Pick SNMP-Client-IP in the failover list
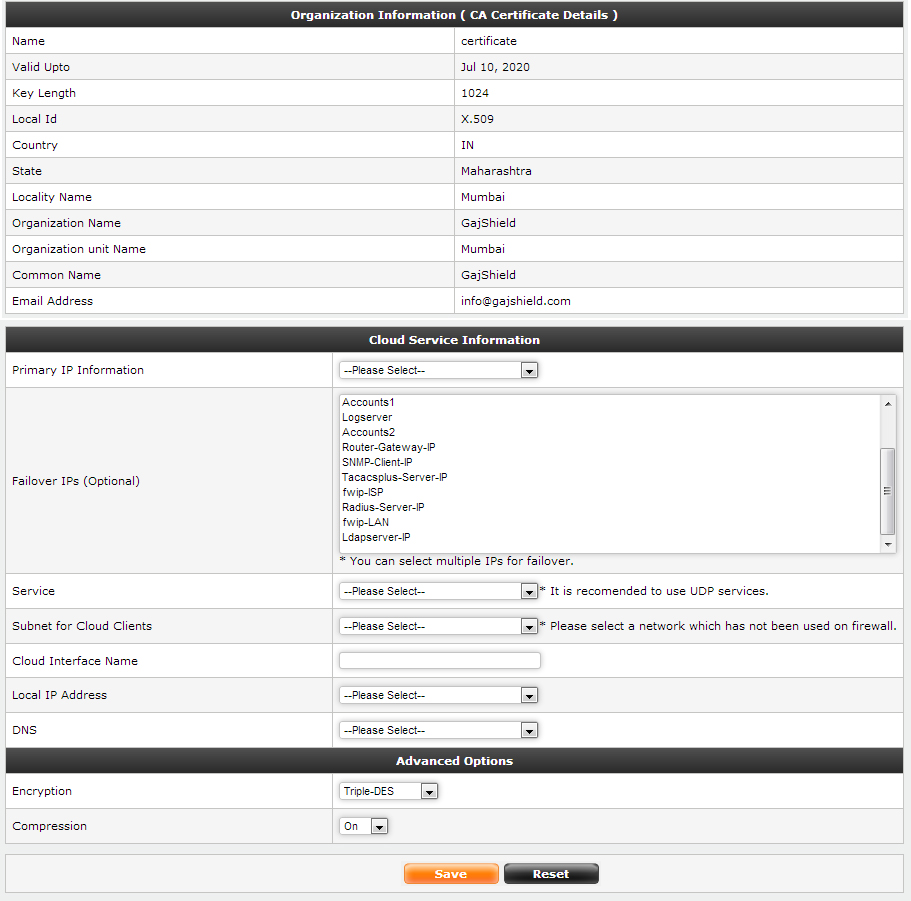911x901 pixels. point(377,462)
